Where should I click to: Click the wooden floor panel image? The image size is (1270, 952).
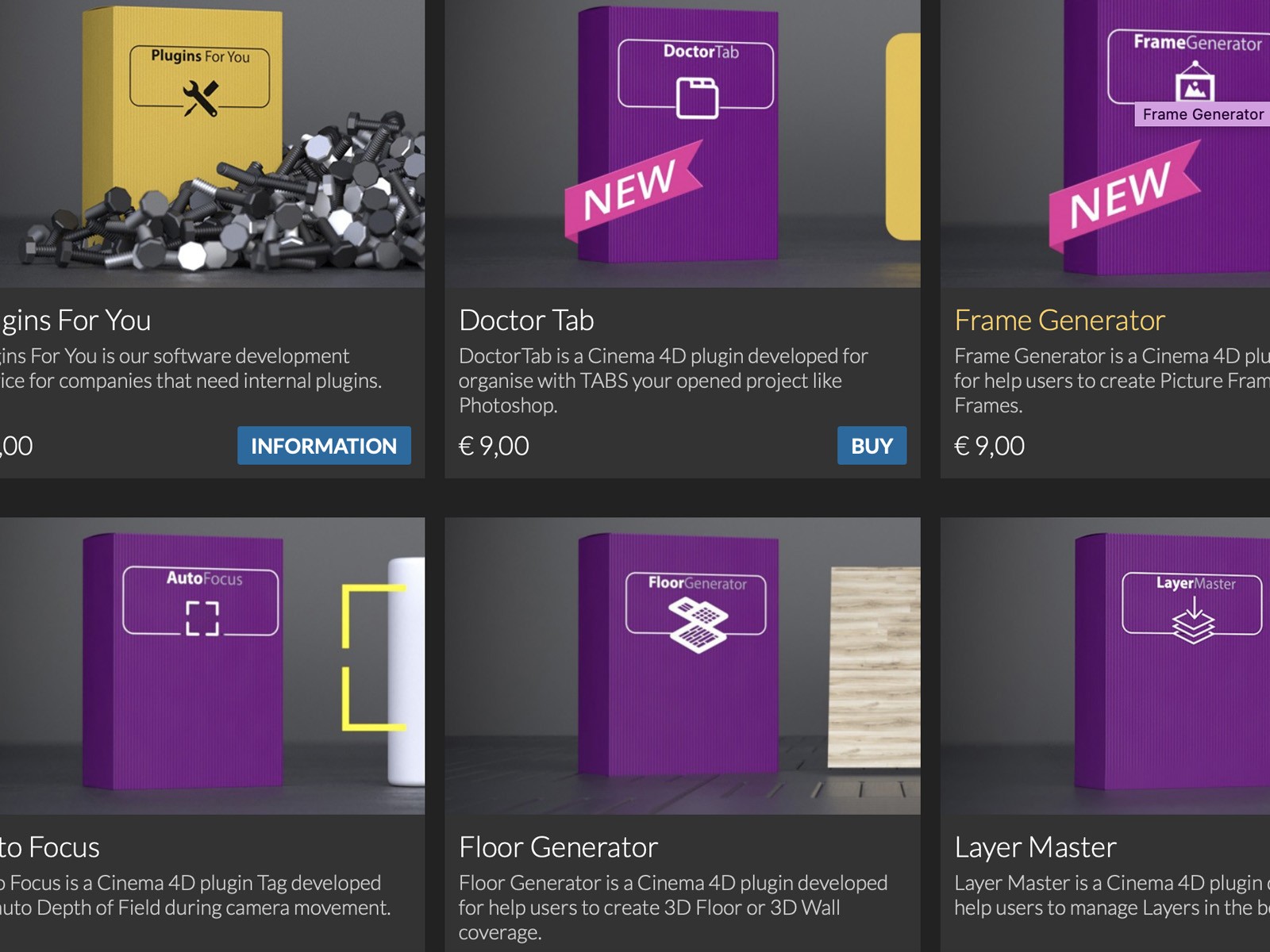click(874, 667)
